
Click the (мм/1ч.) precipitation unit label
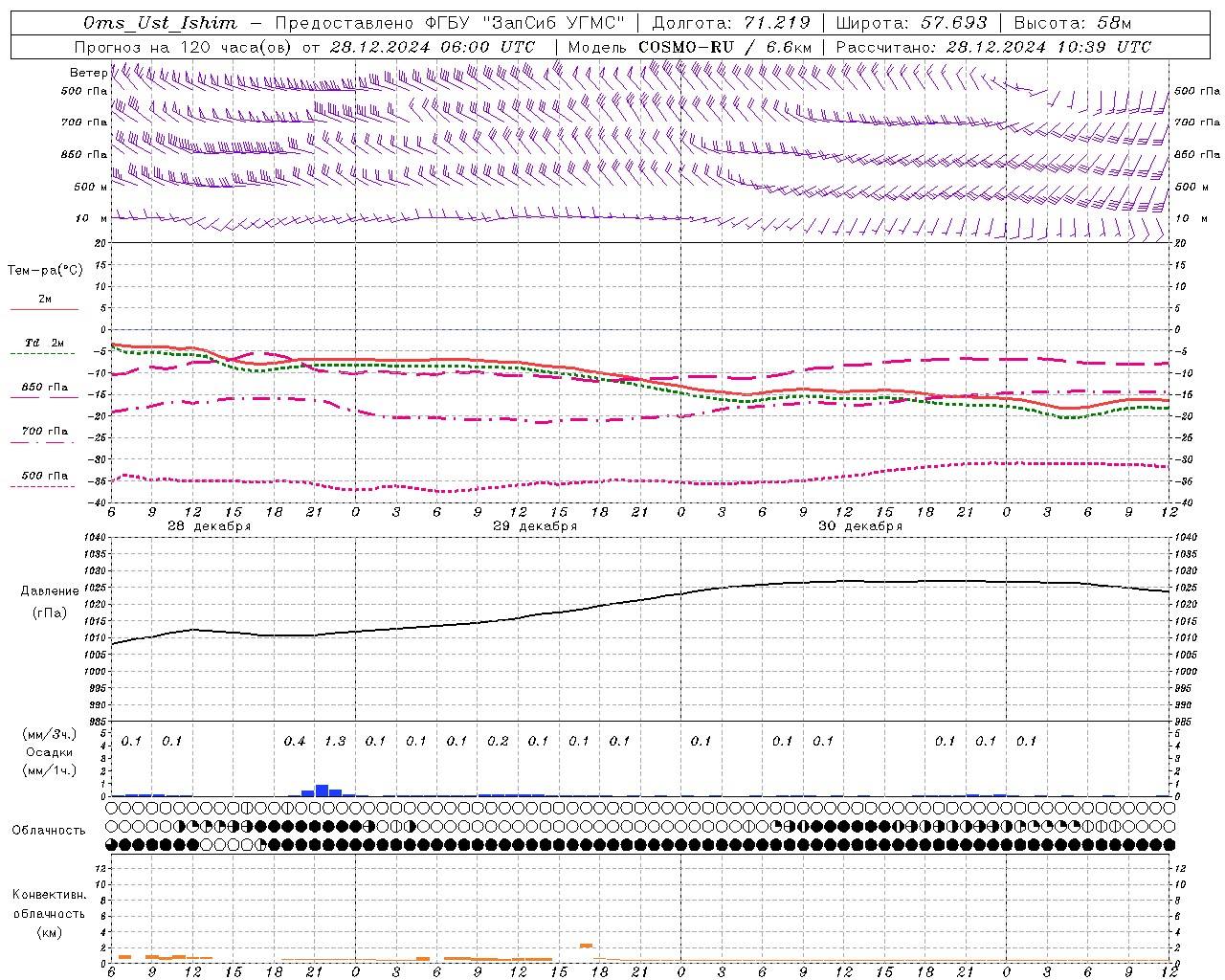[x=50, y=770]
